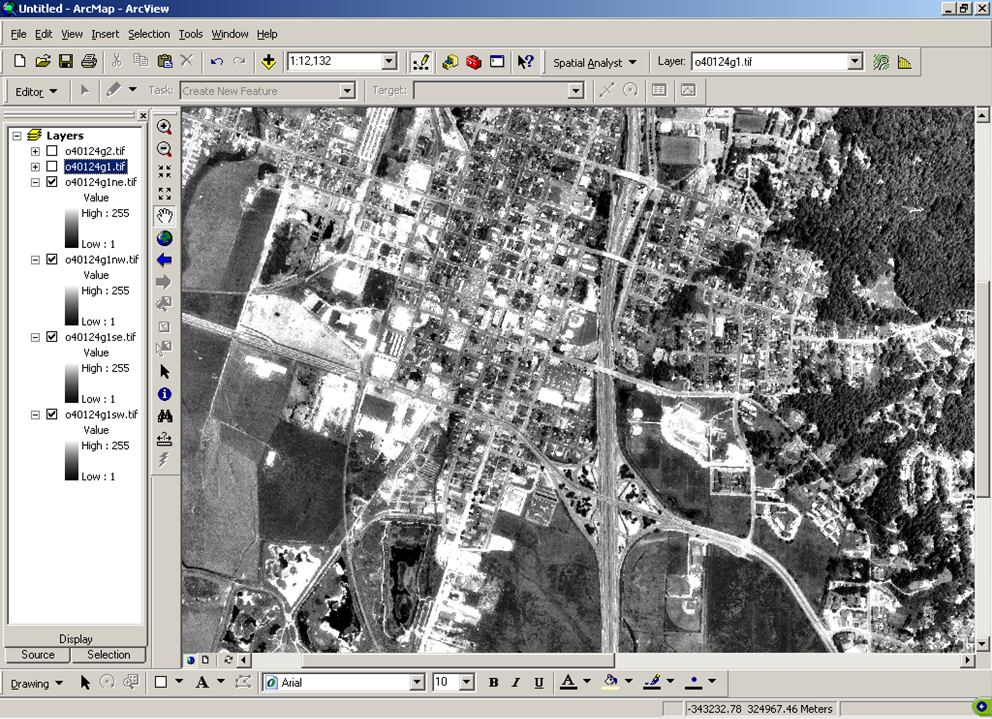Open the Find binoculars tool
The height and width of the screenshot is (719, 992).
point(165,416)
